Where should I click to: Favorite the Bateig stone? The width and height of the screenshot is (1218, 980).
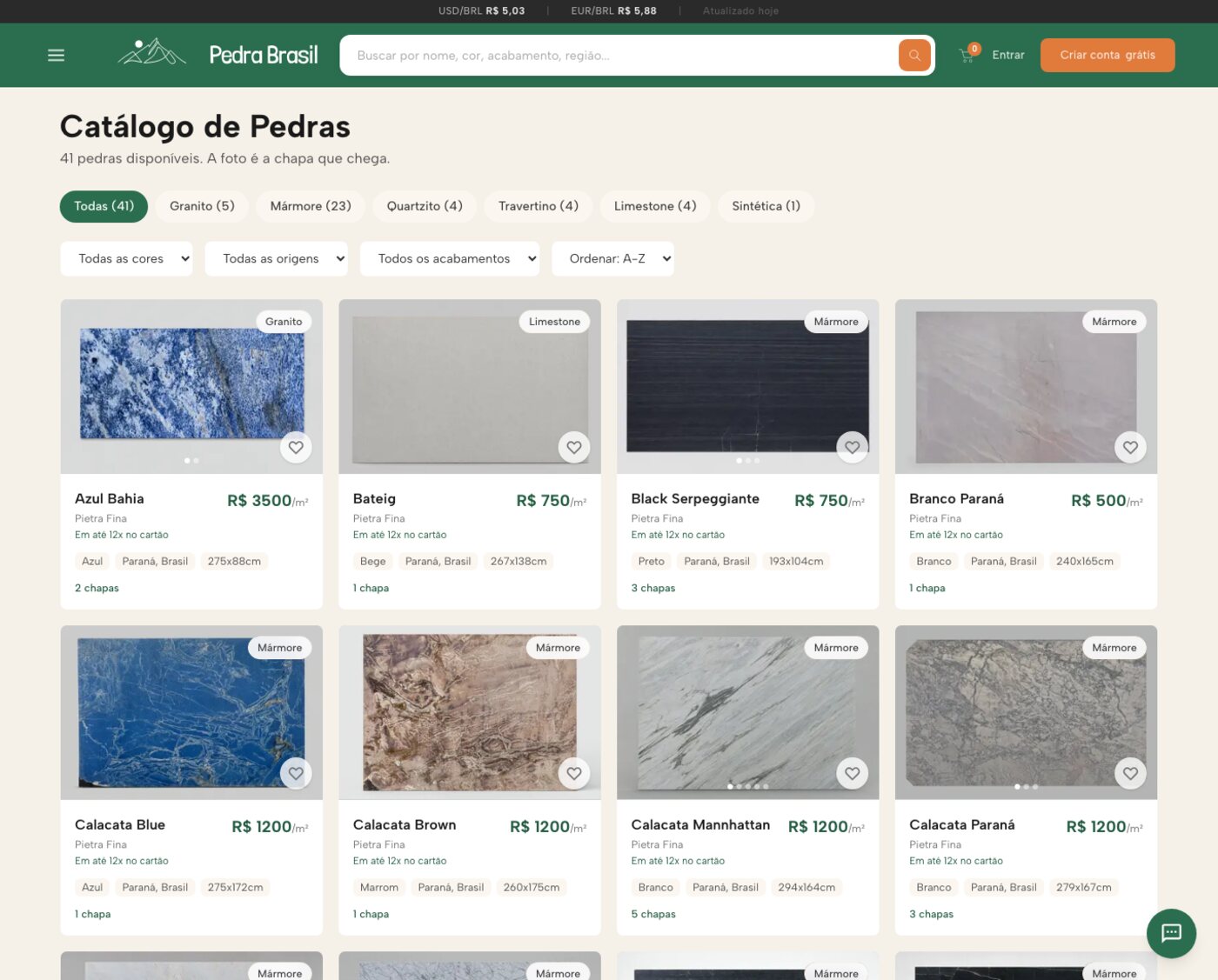pyautogui.click(x=574, y=447)
